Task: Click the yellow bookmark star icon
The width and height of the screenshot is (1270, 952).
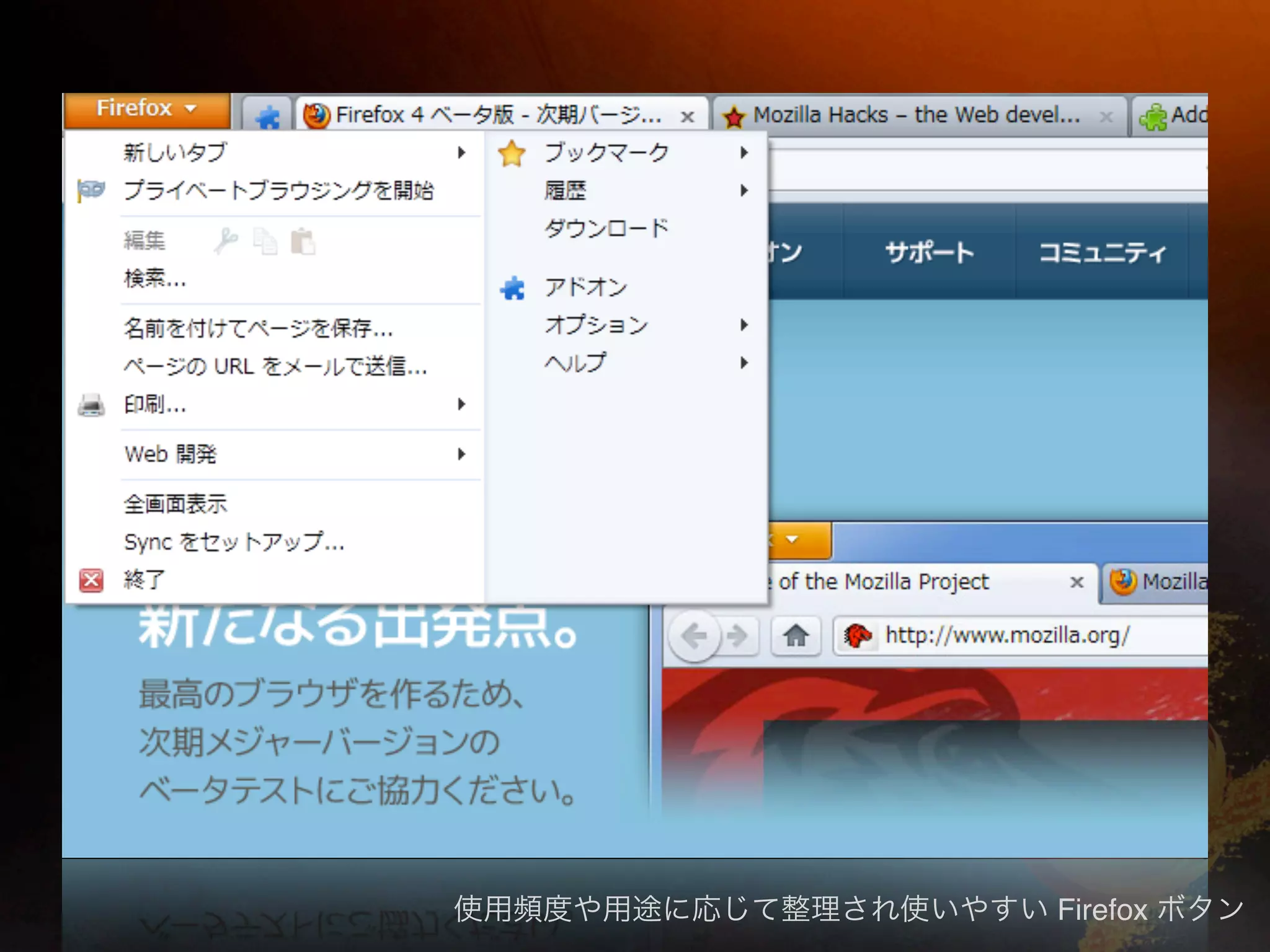Action: (x=512, y=153)
